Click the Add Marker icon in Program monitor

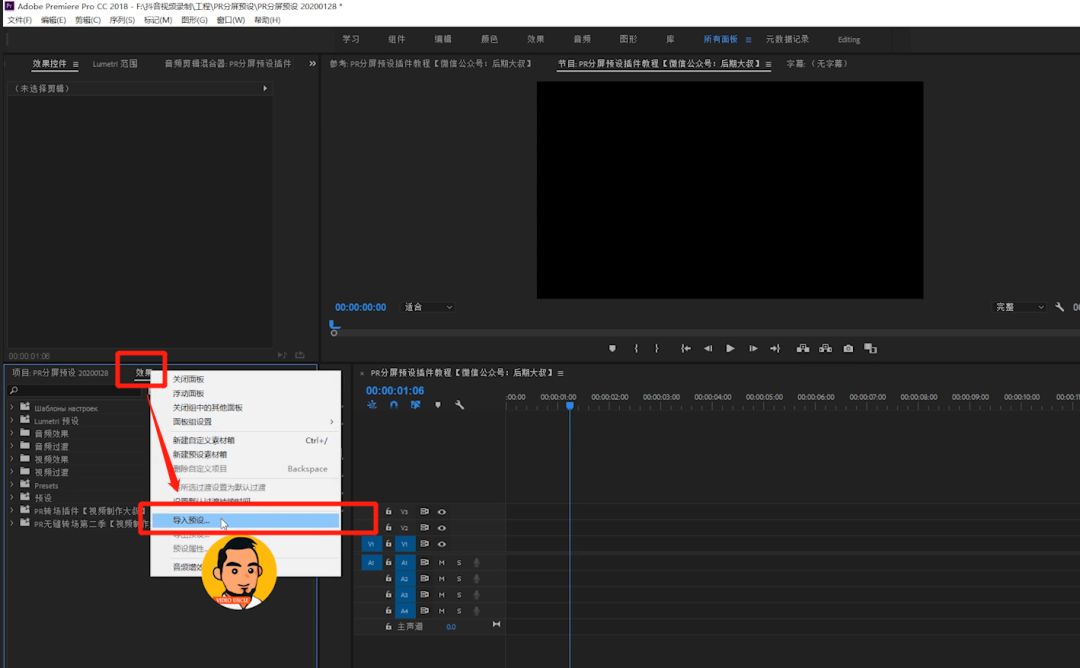612,348
